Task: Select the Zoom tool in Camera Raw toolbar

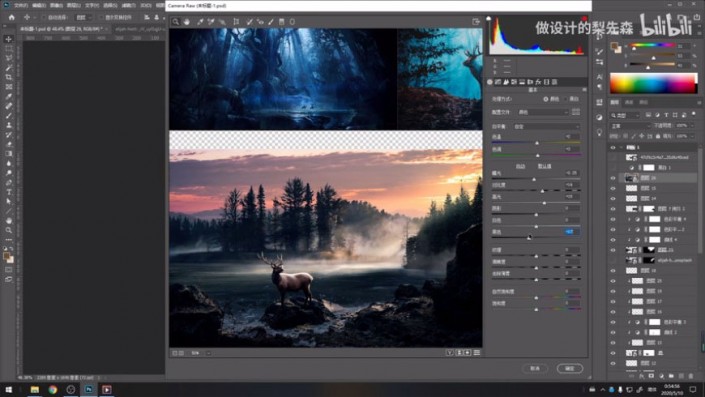Action: 176,22
